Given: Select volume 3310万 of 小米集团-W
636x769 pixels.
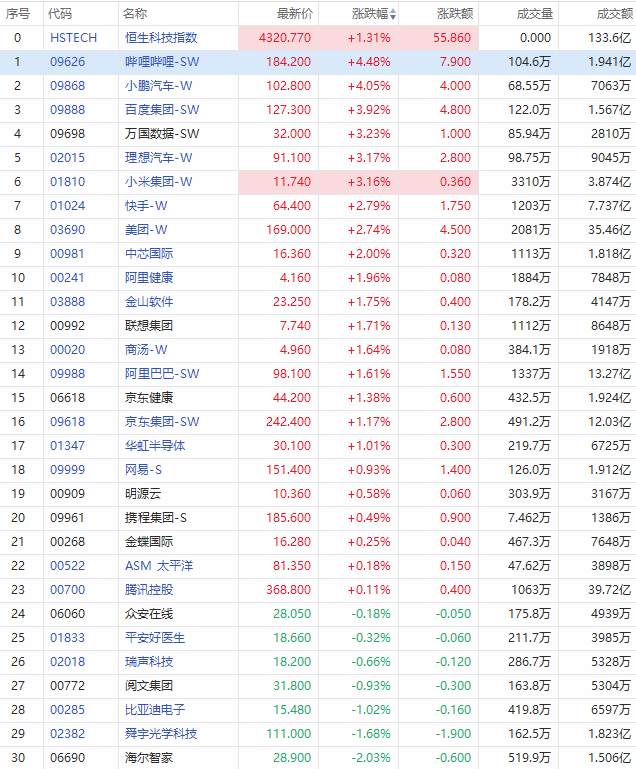Looking at the screenshot, I should tap(531, 182).
